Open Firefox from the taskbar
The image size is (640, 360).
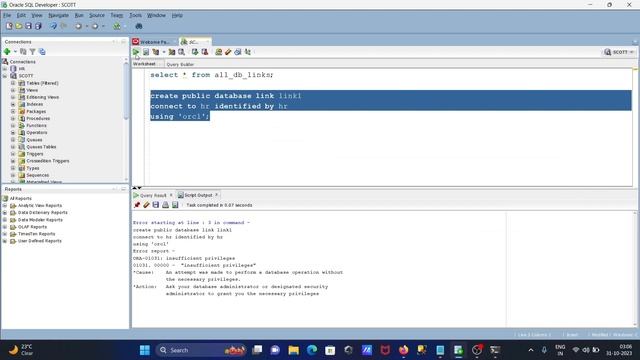tap(404, 350)
